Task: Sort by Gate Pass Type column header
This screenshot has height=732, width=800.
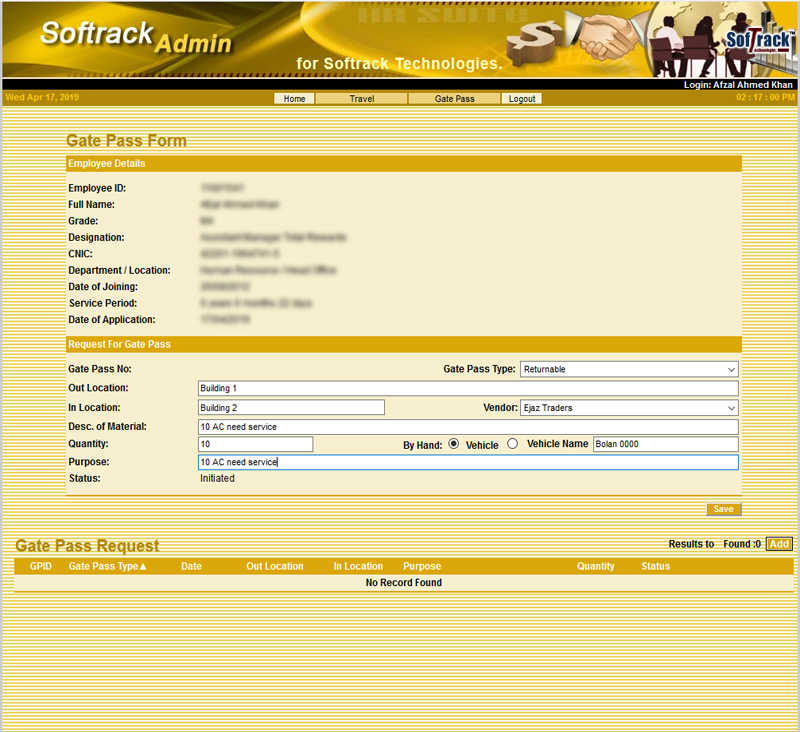Action: pos(107,566)
